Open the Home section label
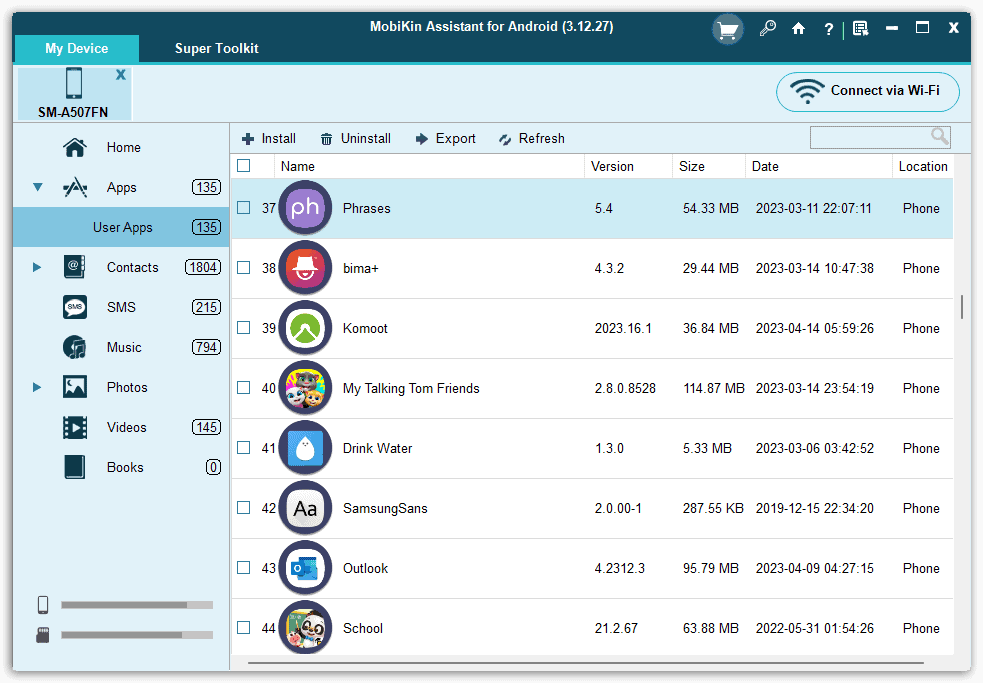Image resolution: width=983 pixels, height=683 pixels. pyautogui.click(x=124, y=147)
